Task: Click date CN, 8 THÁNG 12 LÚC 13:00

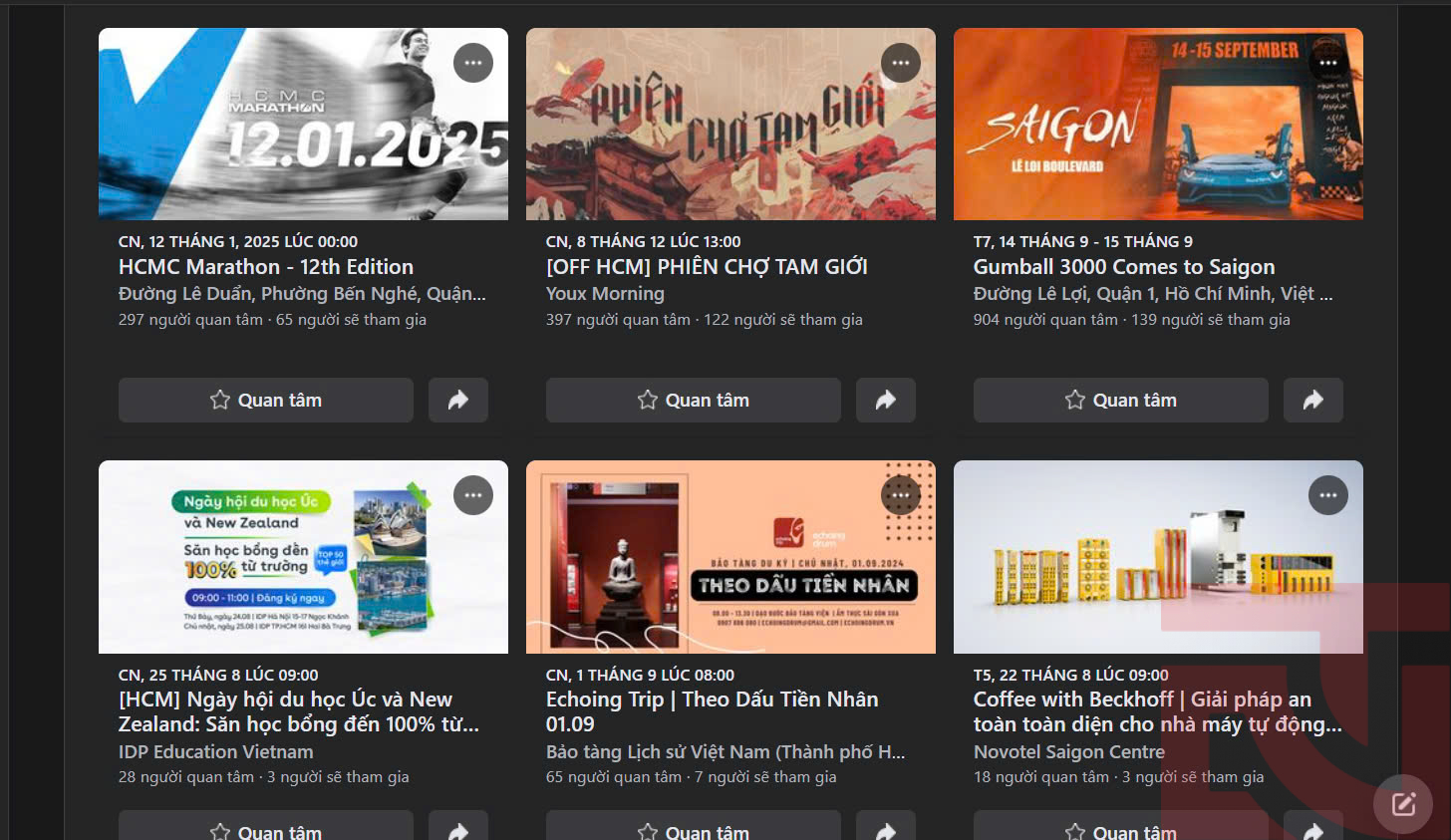Action: (x=644, y=241)
